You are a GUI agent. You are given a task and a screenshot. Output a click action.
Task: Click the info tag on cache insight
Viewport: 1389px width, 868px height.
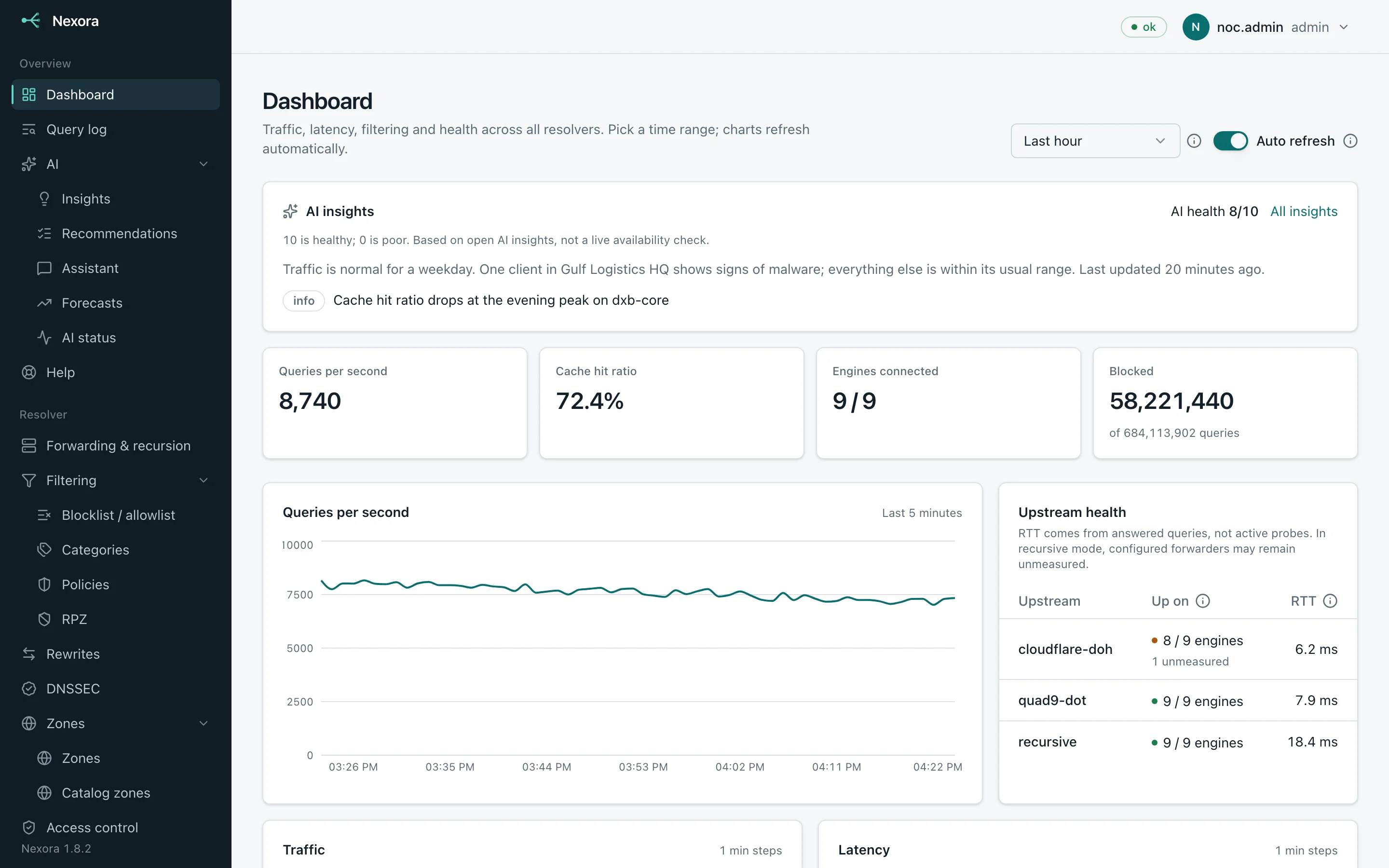304,301
